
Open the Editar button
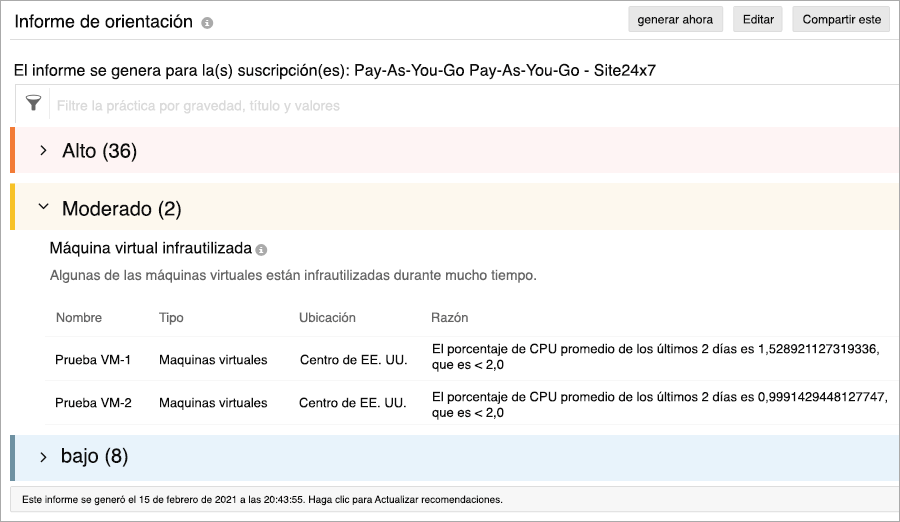(758, 20)
